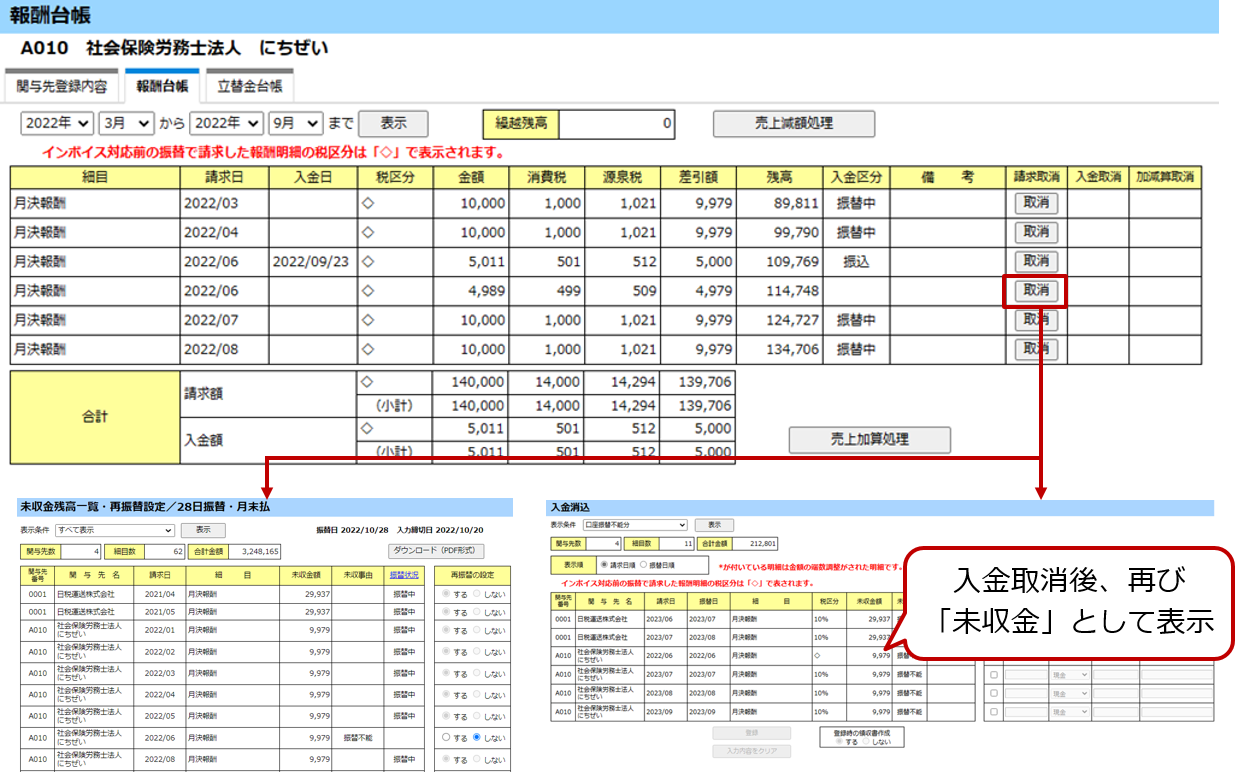This screenshot has height=772, width=1235.
Task: Click the red-highlighted 取消 for the 4,989 row
Action: 1035,291
